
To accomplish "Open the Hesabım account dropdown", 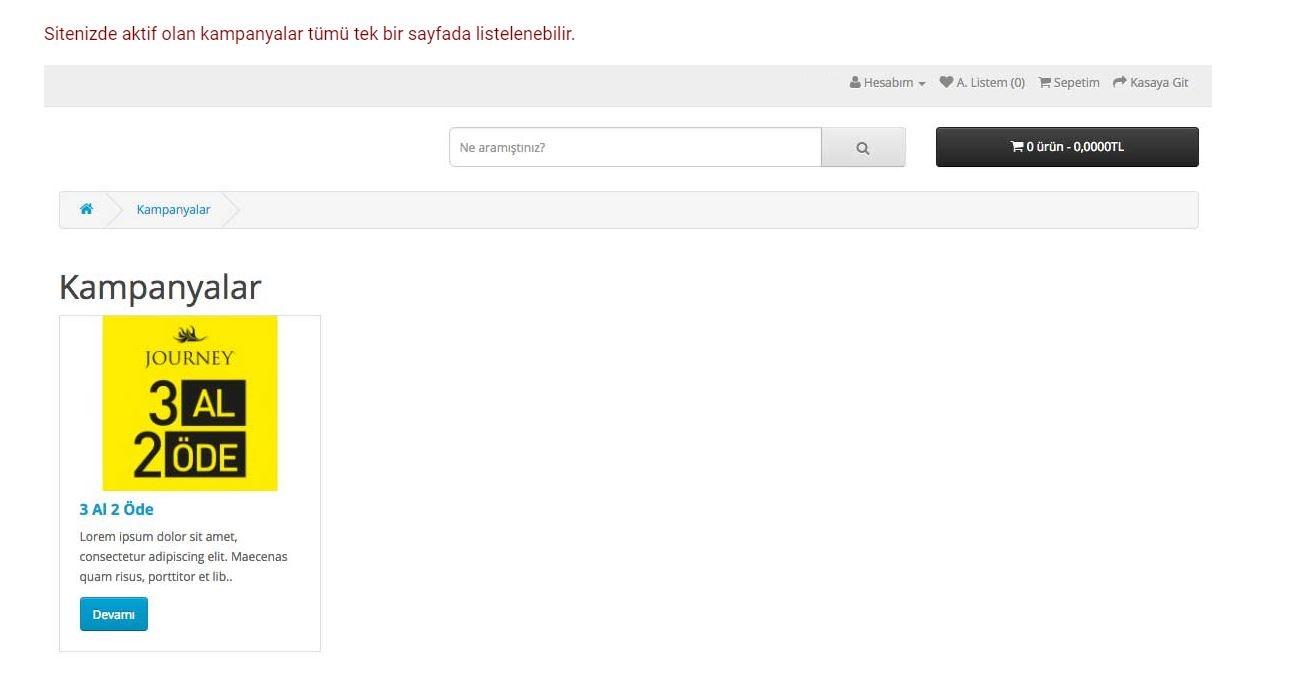I will (887, 83).
